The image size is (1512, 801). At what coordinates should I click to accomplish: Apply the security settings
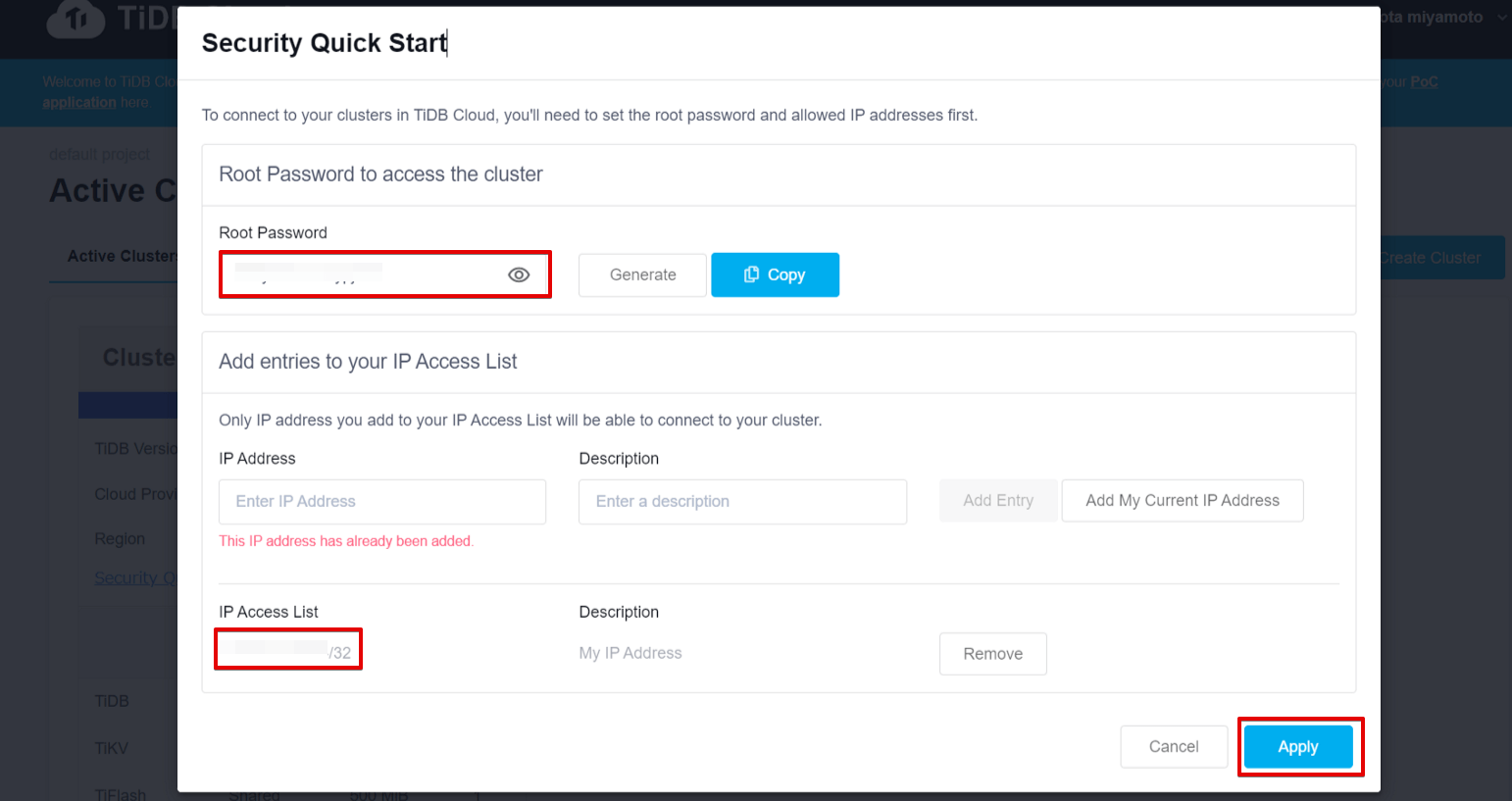pos(1297,747)
